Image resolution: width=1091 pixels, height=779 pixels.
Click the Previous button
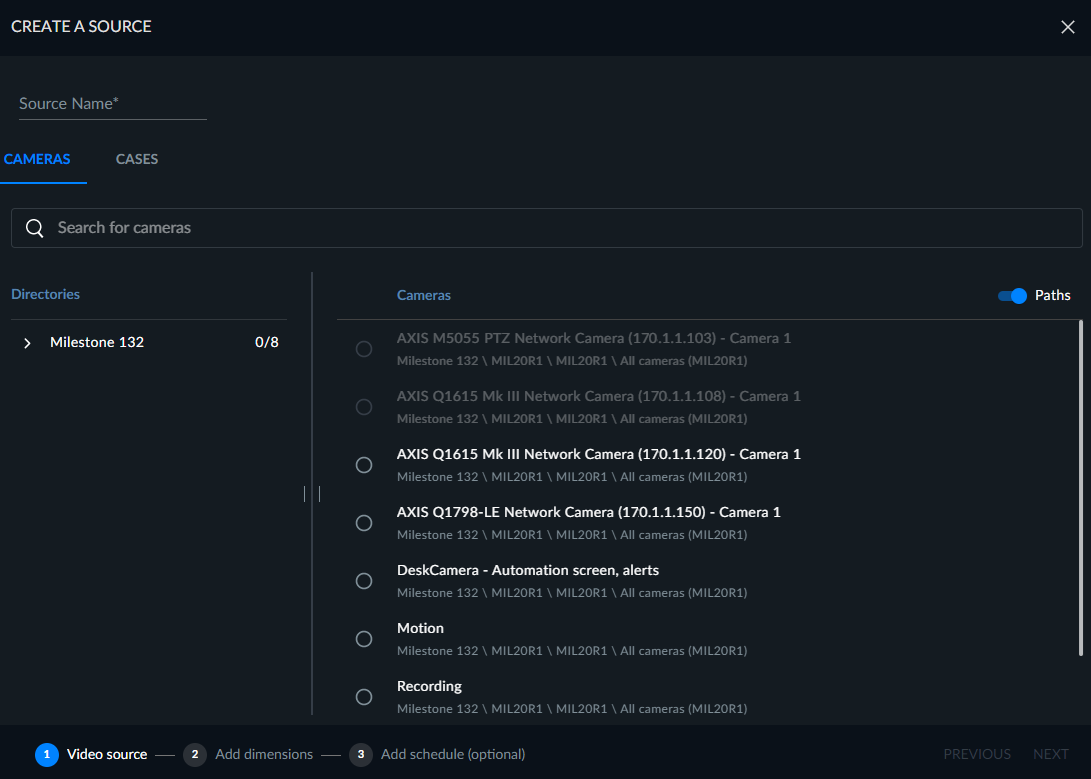point(977,755)
